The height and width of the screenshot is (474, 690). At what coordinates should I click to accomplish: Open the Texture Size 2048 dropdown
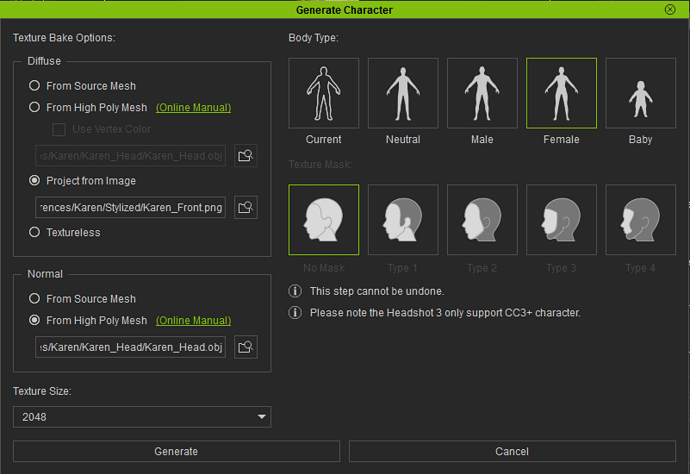pyautogui.click(x=142, y=417)
